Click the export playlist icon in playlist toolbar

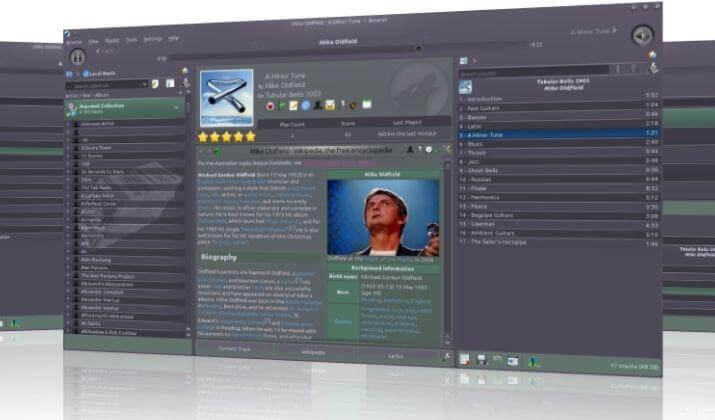[x=513, y=361]
